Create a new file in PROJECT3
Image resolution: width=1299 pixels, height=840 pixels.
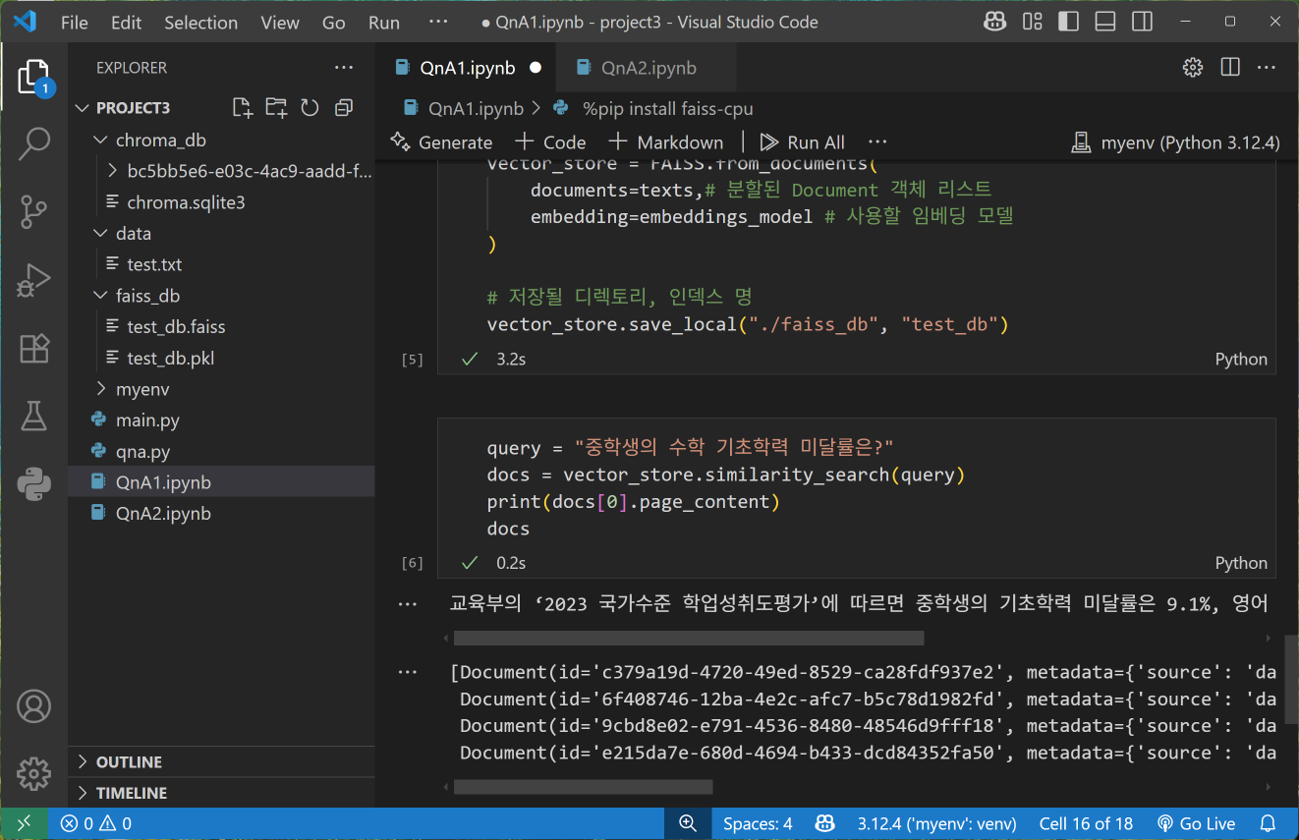click(242, 107)
